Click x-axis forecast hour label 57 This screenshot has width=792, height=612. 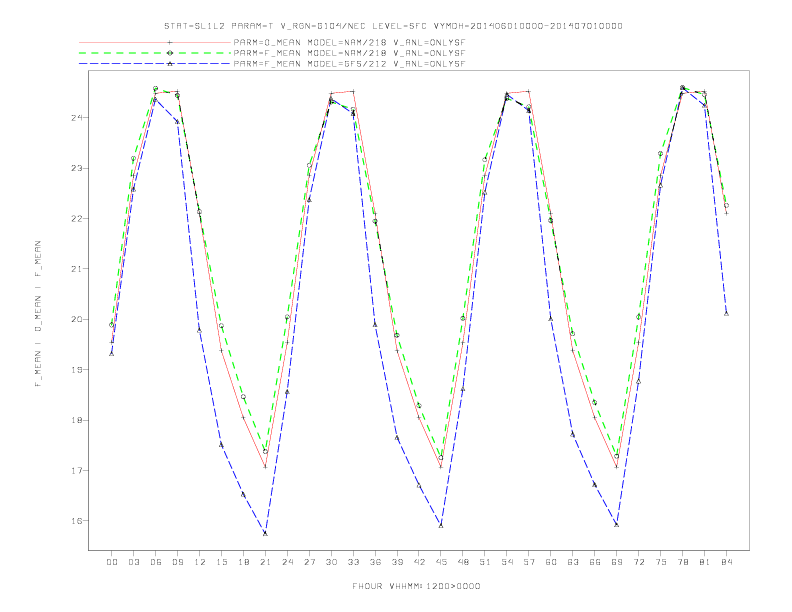tap(529, 562)
